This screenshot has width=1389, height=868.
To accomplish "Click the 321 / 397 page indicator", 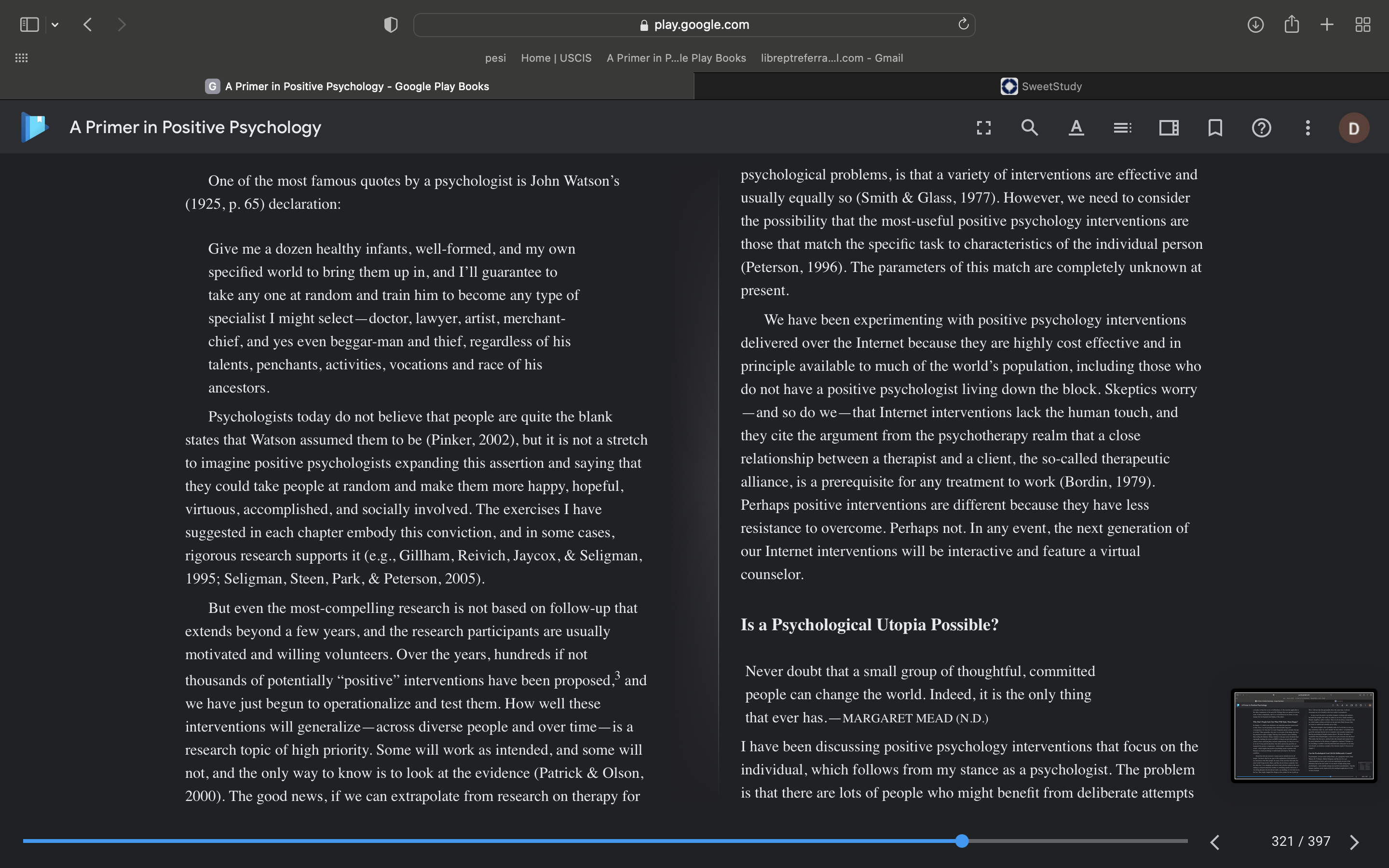I will pos(1301,841).
